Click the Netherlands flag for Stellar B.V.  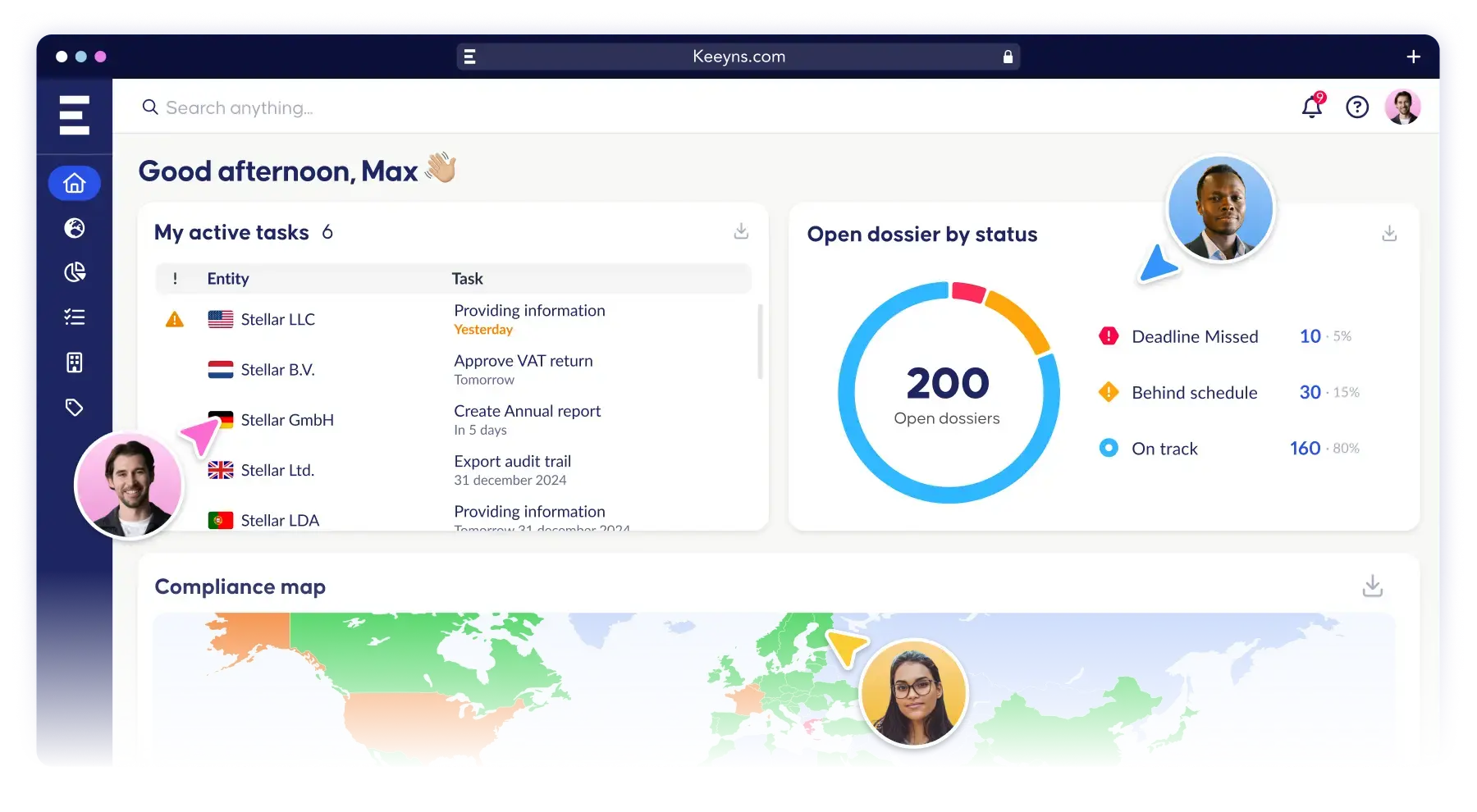click(221, 370)
